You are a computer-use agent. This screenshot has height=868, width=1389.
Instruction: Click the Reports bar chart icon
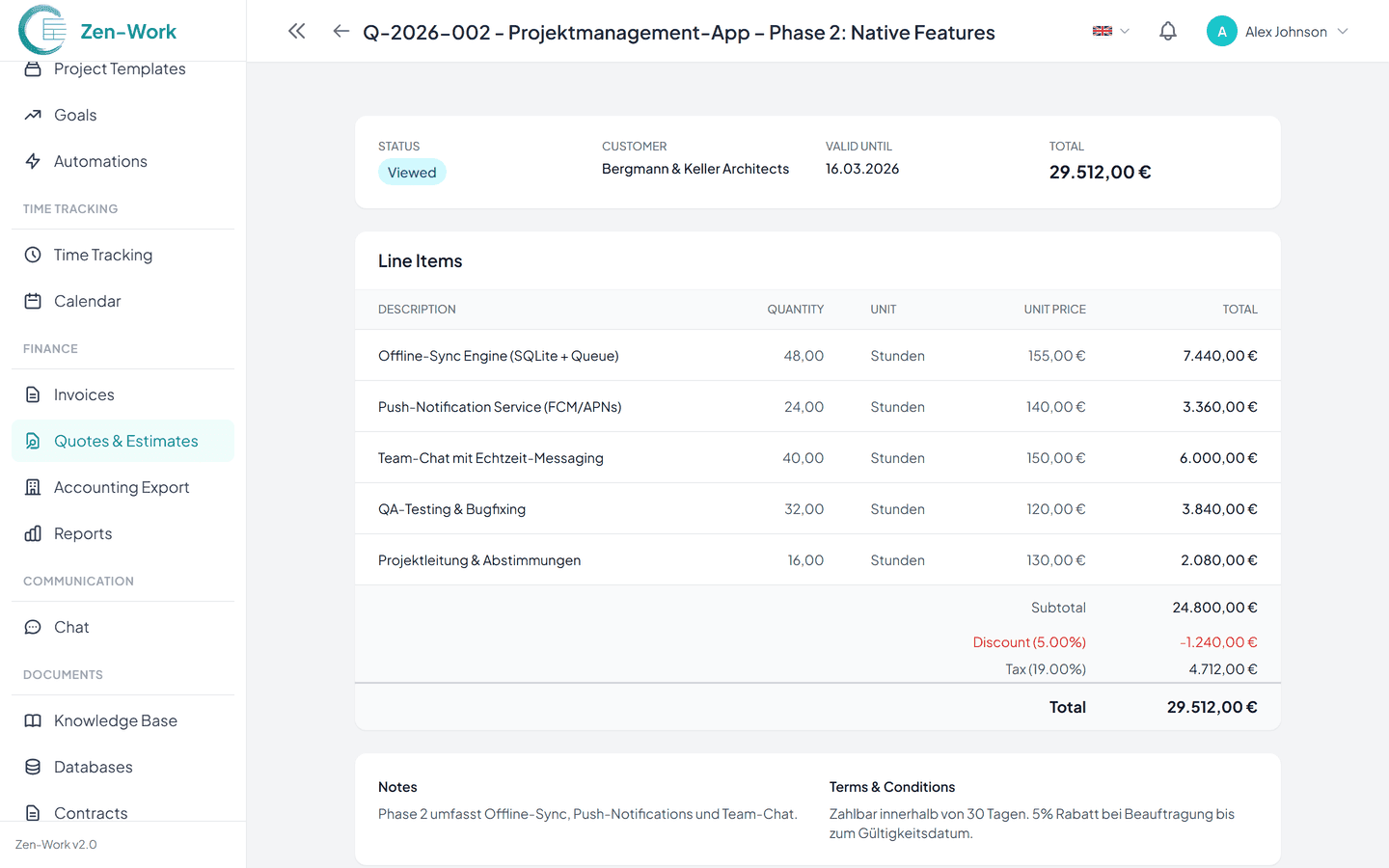point(33,533)
